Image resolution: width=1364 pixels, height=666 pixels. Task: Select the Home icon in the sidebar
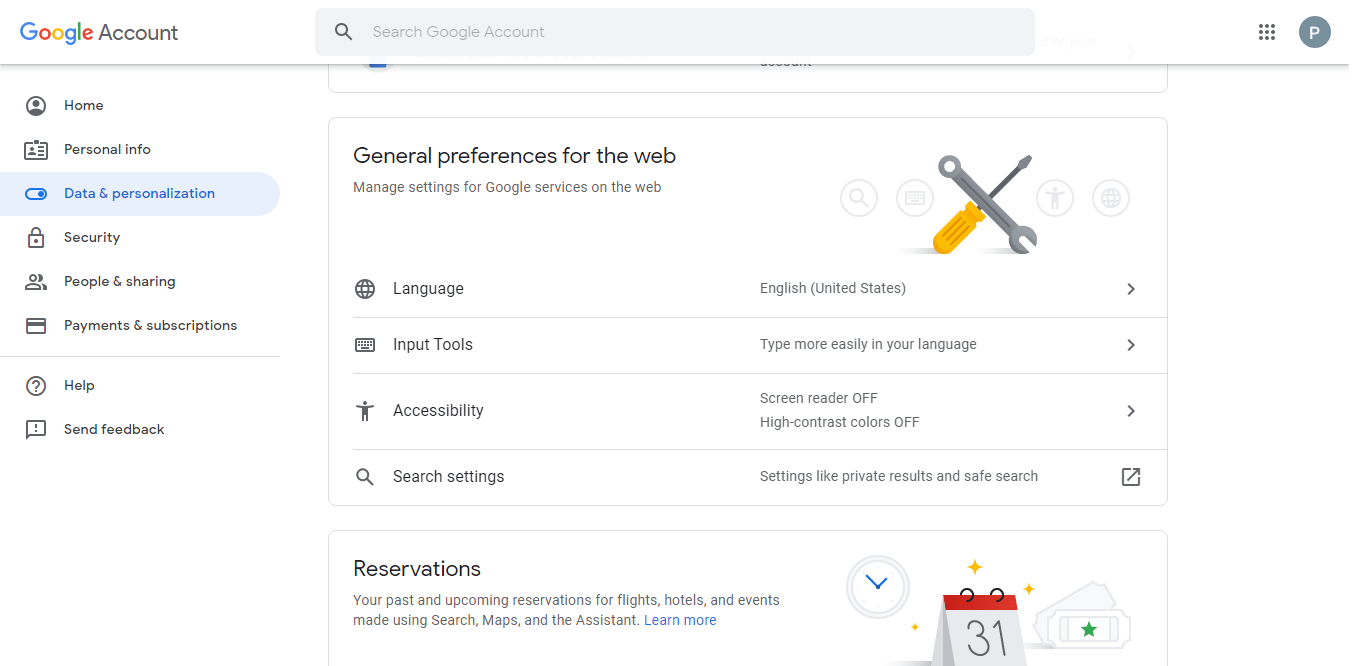[x=36, y=105]
